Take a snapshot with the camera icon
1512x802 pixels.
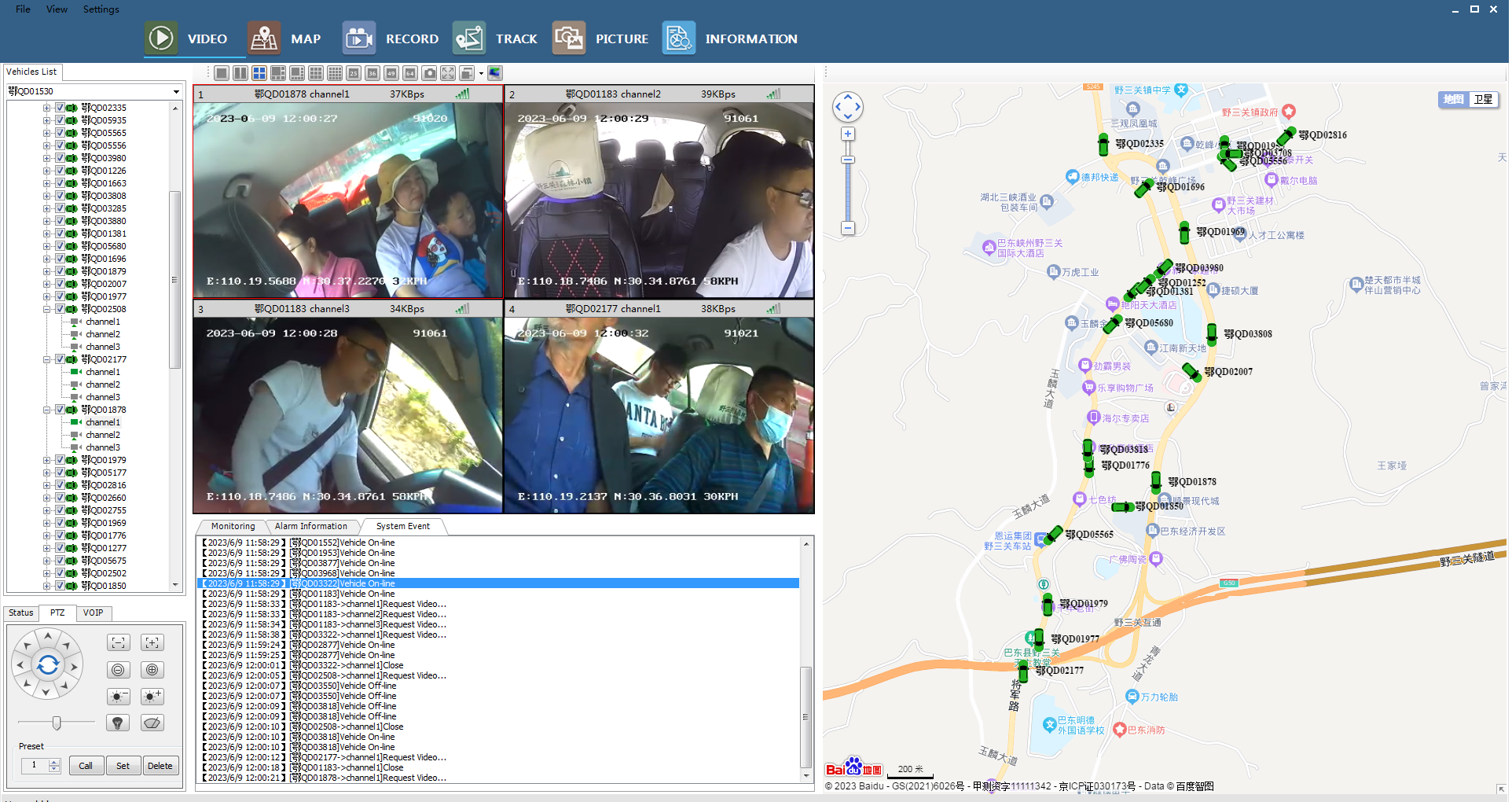tap(429, 73)
